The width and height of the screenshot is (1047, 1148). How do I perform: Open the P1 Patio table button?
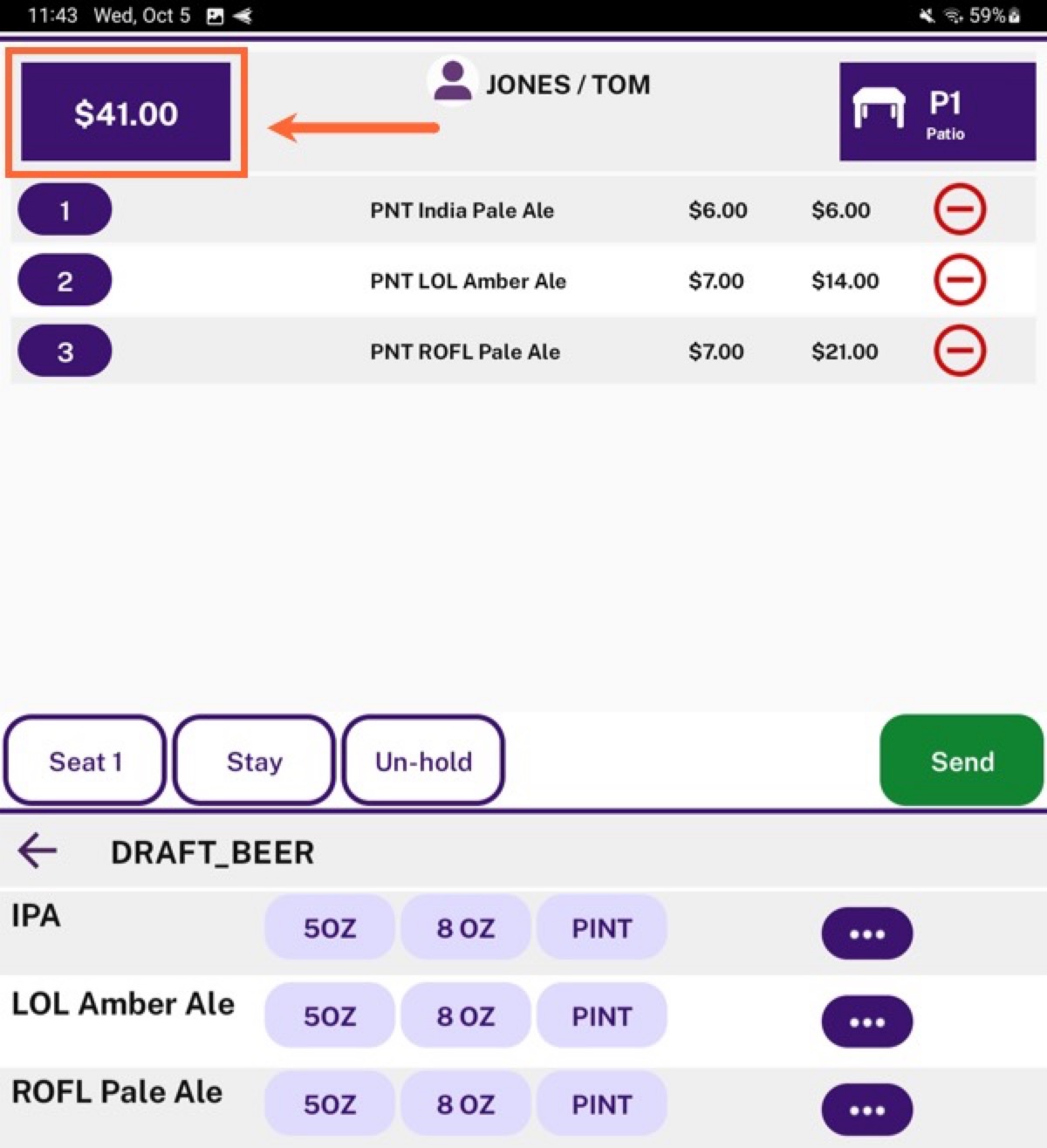(937, 112)
